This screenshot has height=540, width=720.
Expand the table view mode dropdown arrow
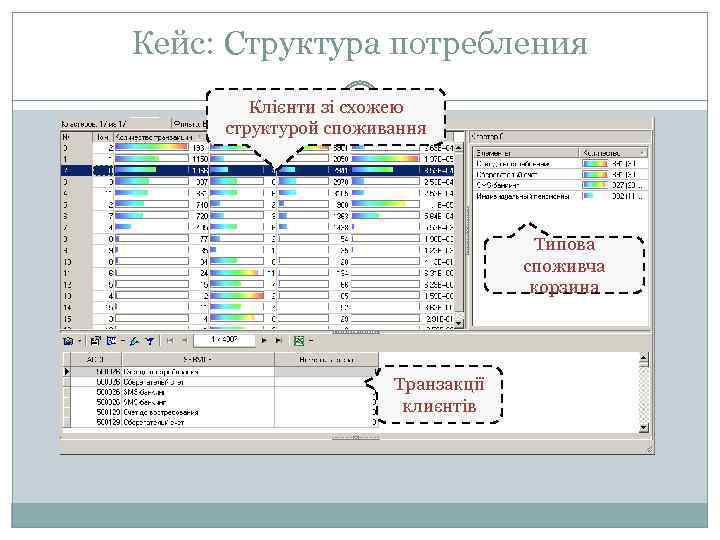[123, 341]
